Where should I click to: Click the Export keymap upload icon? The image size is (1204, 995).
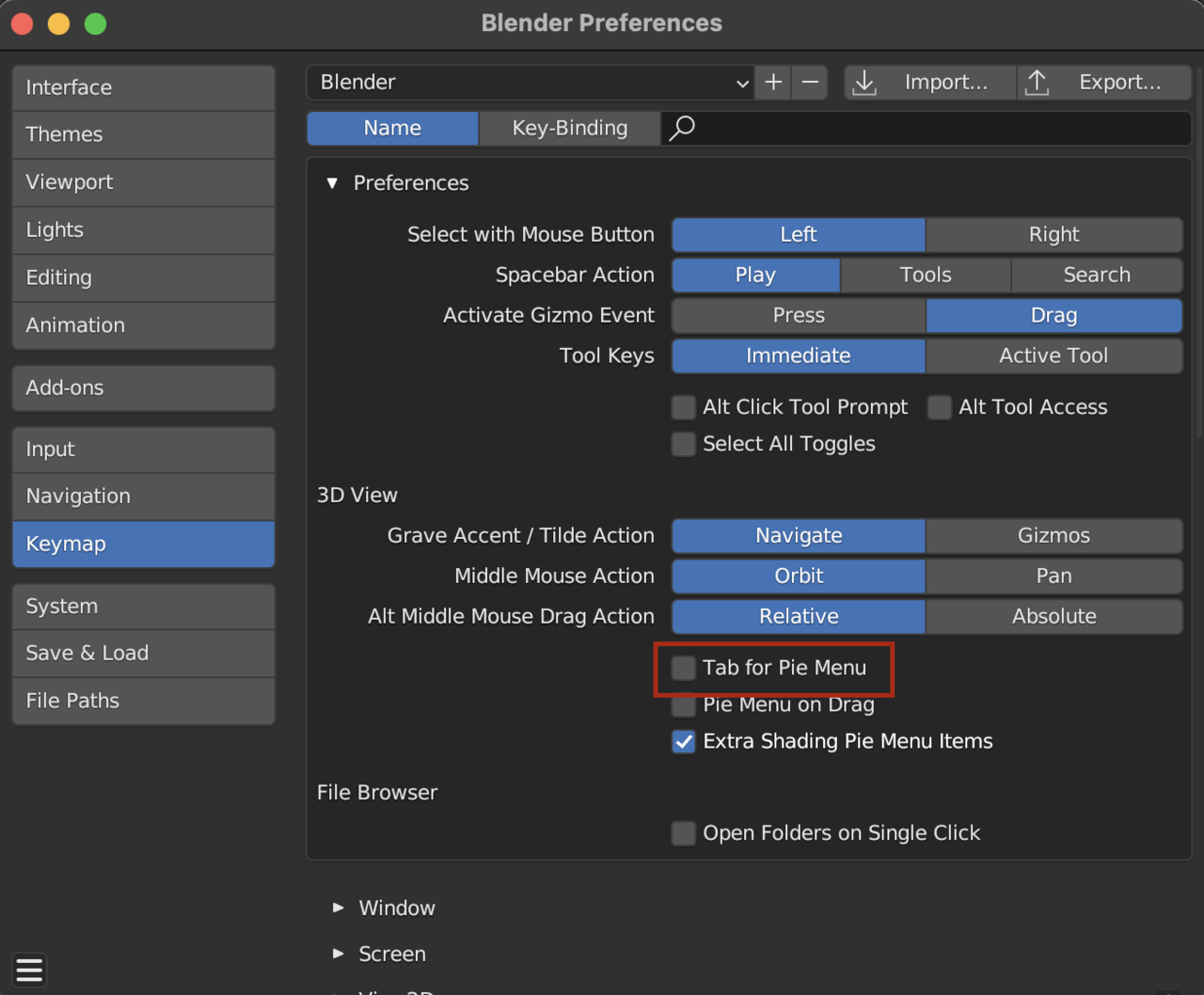(1038, 83)
